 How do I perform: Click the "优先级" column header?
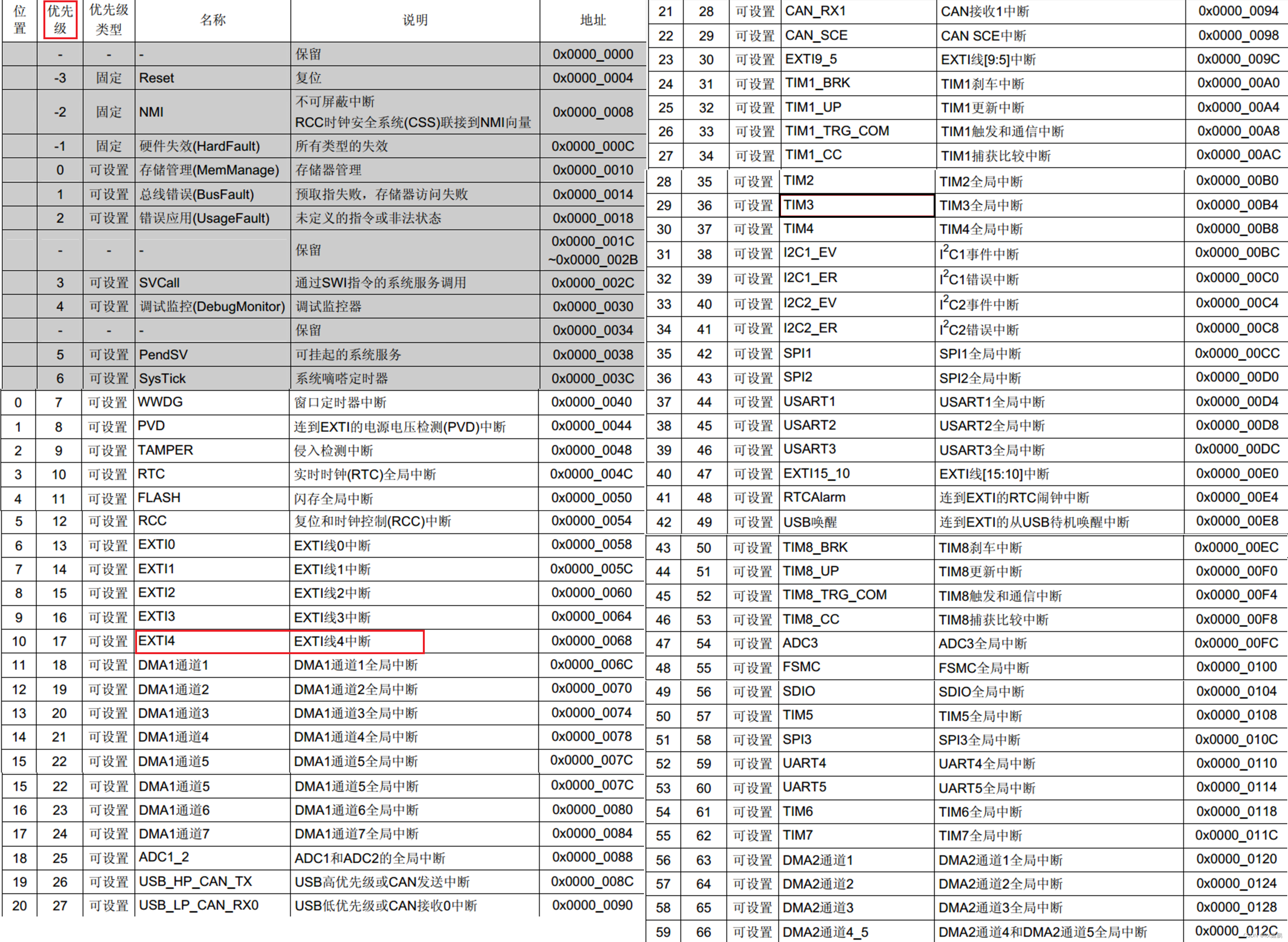61,20
